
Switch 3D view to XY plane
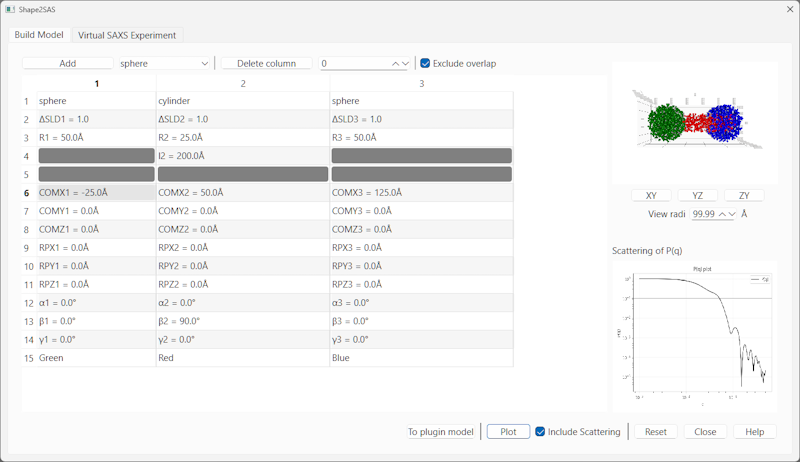[651, 196]
